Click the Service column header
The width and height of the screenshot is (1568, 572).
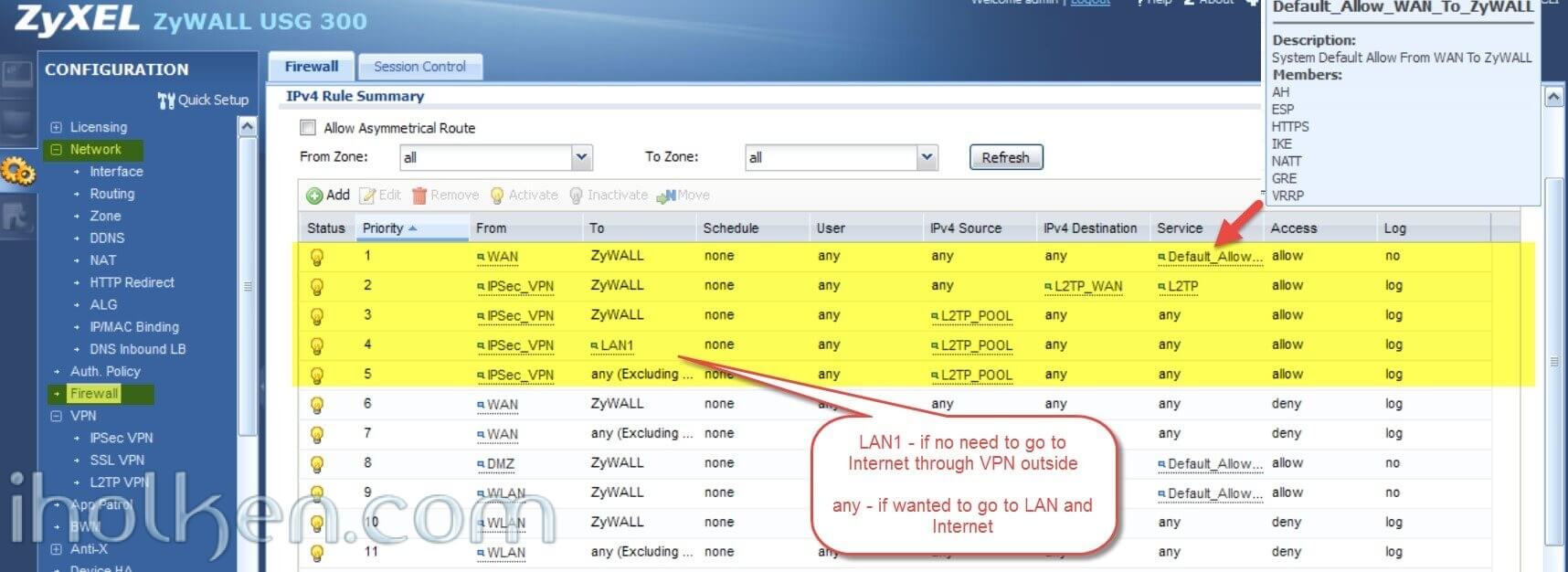pyautogui.click(x=1205, y=228)
